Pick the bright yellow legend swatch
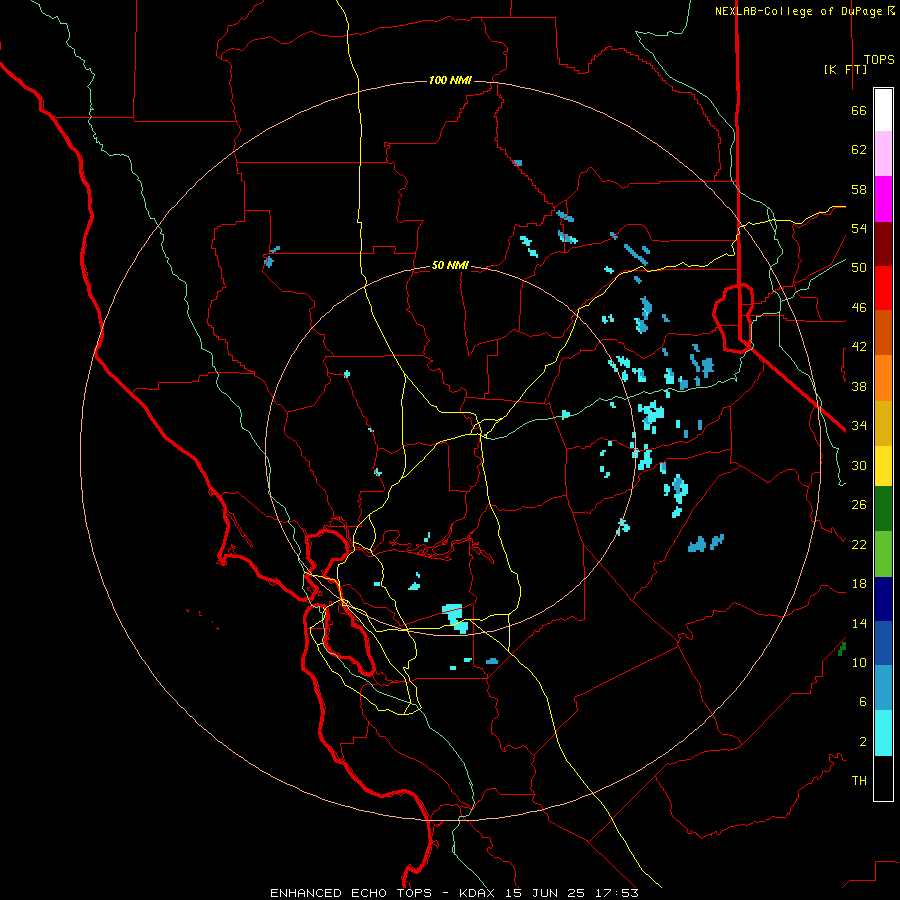 tap(883, 466)
